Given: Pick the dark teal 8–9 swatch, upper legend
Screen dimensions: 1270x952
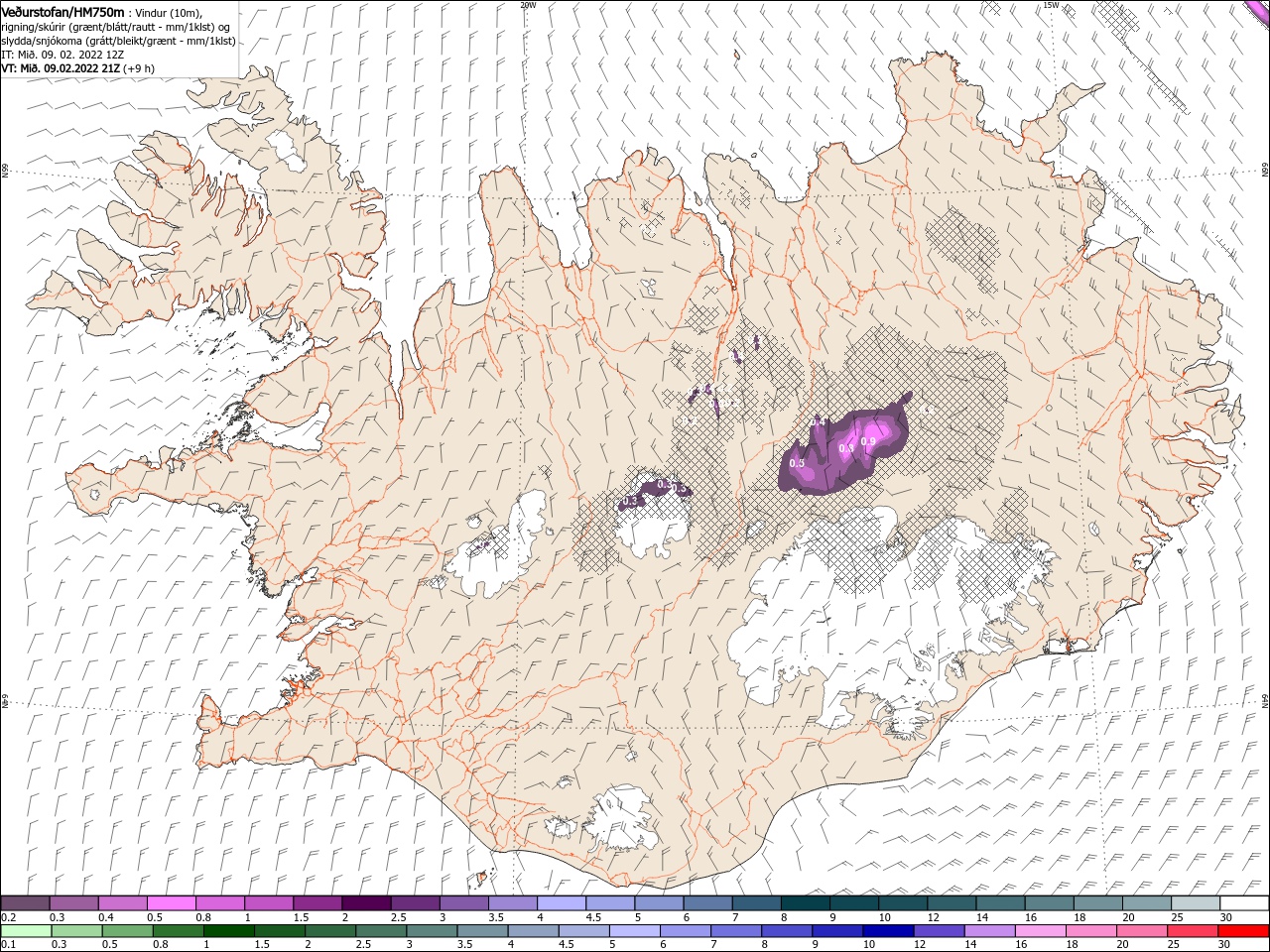Looking at the screenshot, I should [804, 903].
